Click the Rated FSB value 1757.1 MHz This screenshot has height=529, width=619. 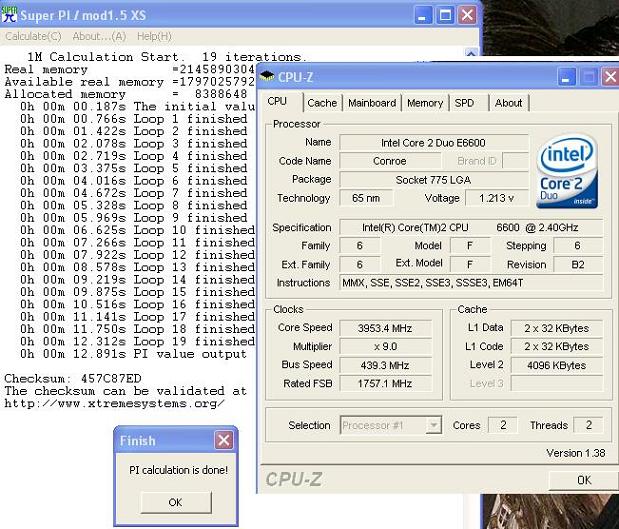(385, 383)
